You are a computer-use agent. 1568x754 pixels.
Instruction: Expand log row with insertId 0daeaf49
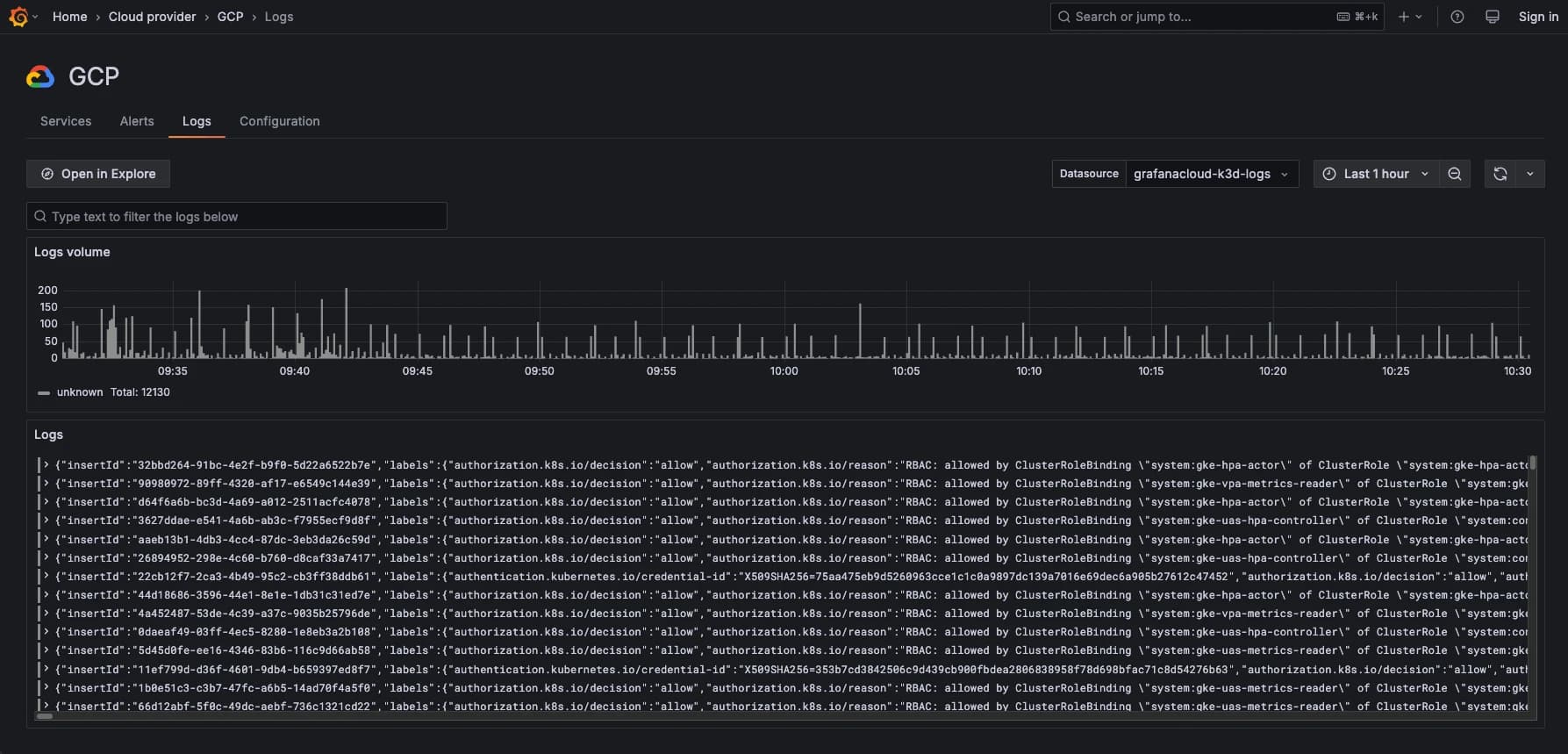pyautogui.click(x=47, y=632)
